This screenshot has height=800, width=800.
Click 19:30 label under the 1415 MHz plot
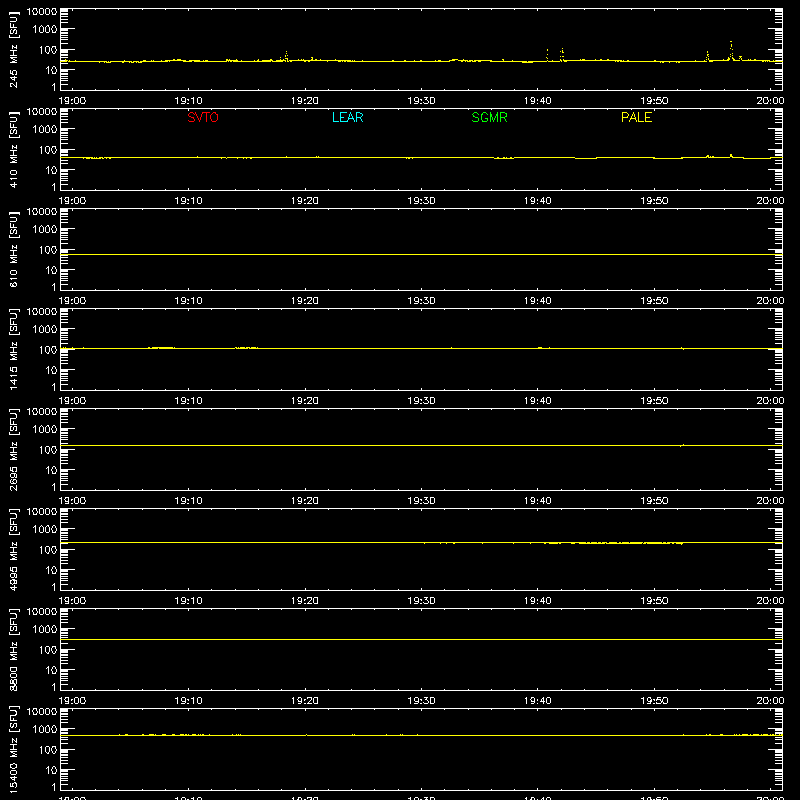pos(421,401)
